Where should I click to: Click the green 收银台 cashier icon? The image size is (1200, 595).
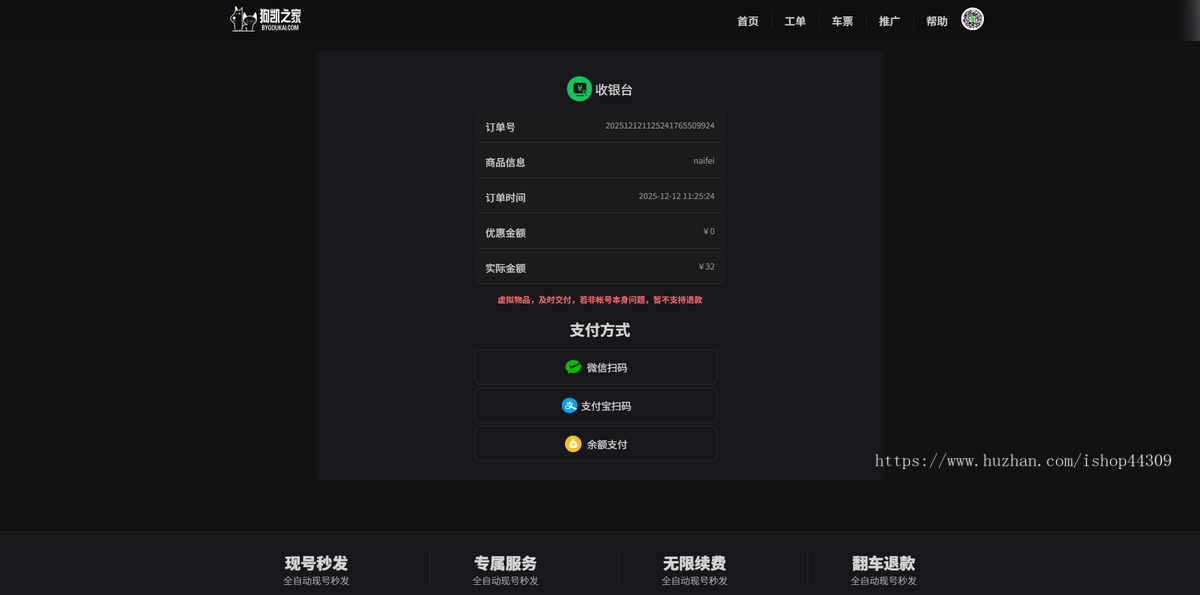point(578,88)
